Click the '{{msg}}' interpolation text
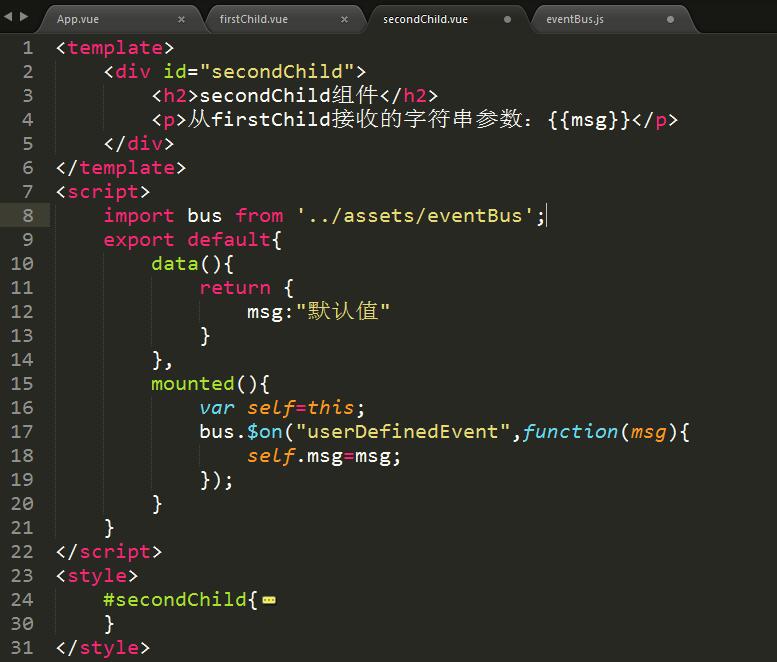The height and width of the screenshot is (662, 777). tap(589, 119)
